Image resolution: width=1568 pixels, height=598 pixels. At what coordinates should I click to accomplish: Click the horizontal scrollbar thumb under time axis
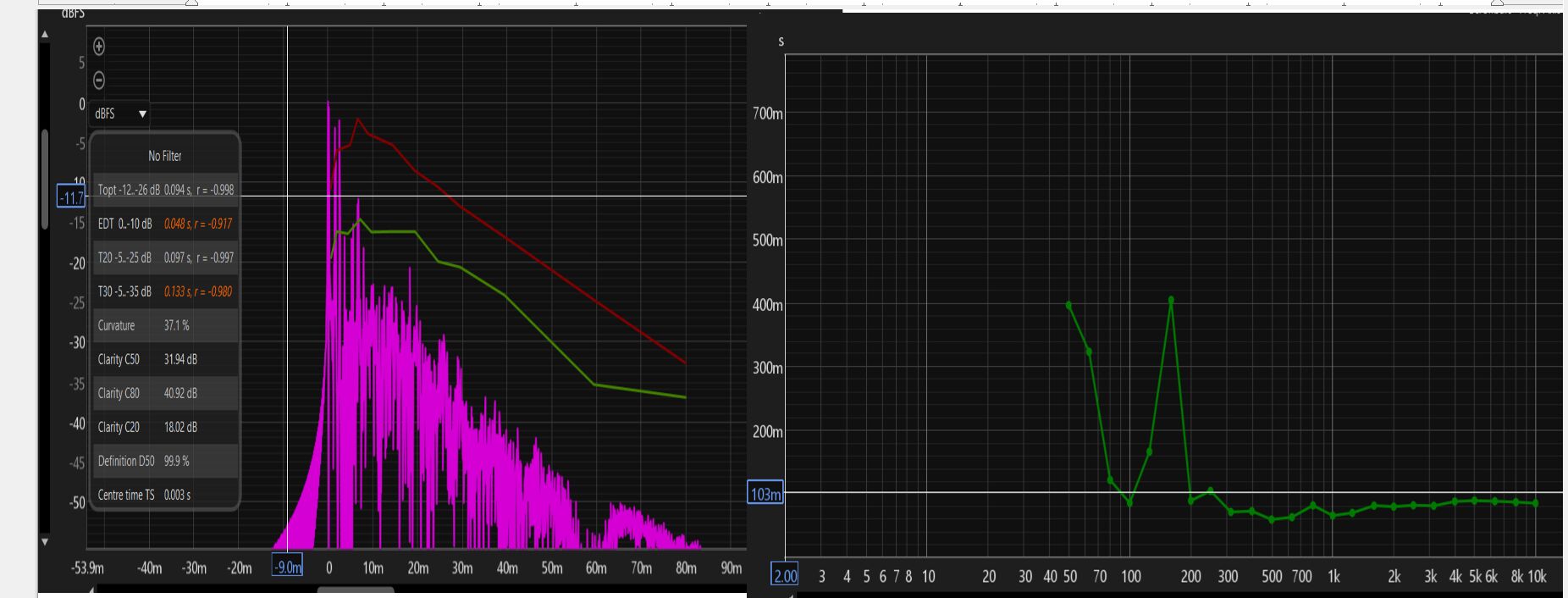[355, 590]
